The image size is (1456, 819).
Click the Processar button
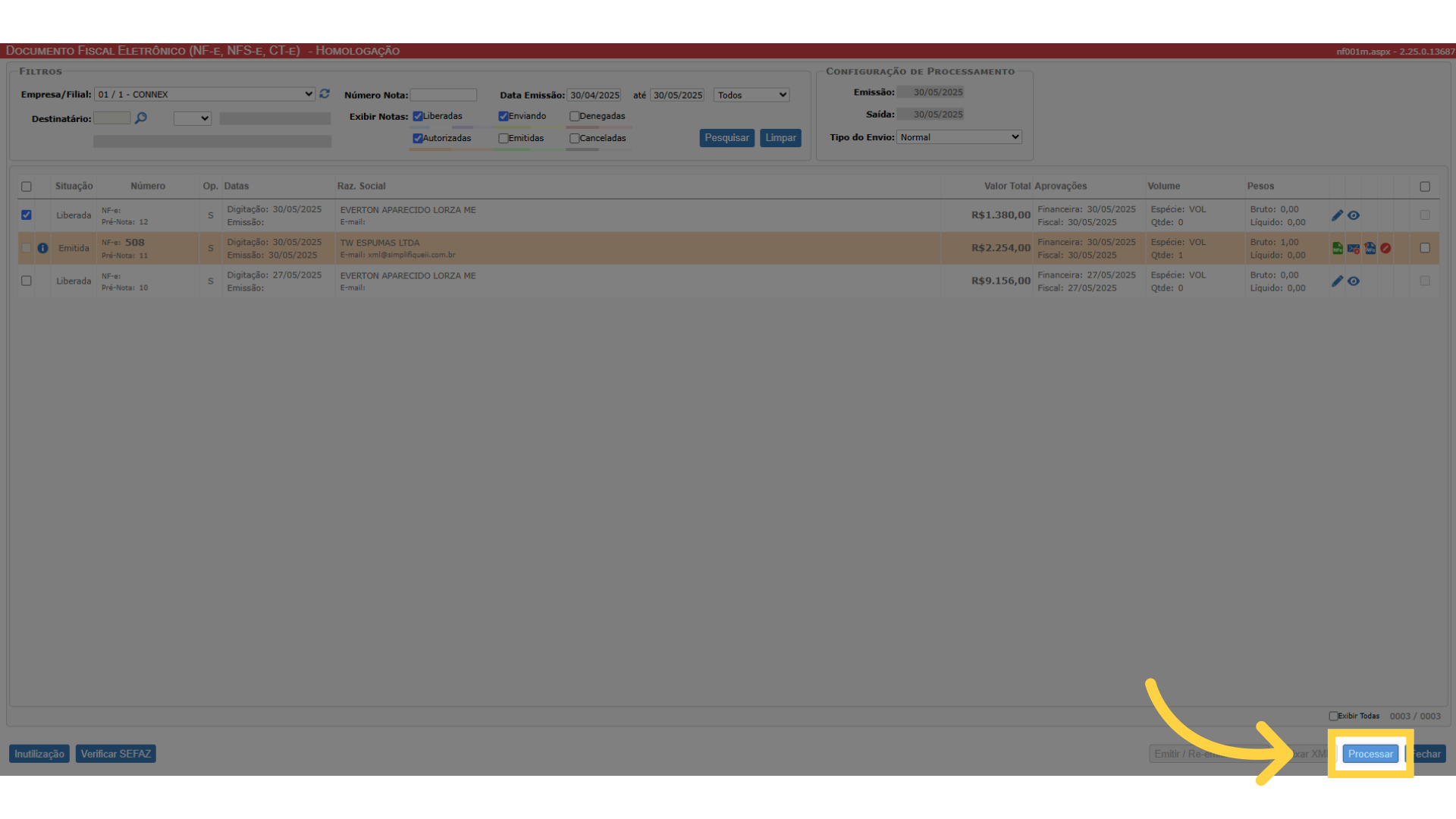pyautogui.click(x=1370, y=754)
